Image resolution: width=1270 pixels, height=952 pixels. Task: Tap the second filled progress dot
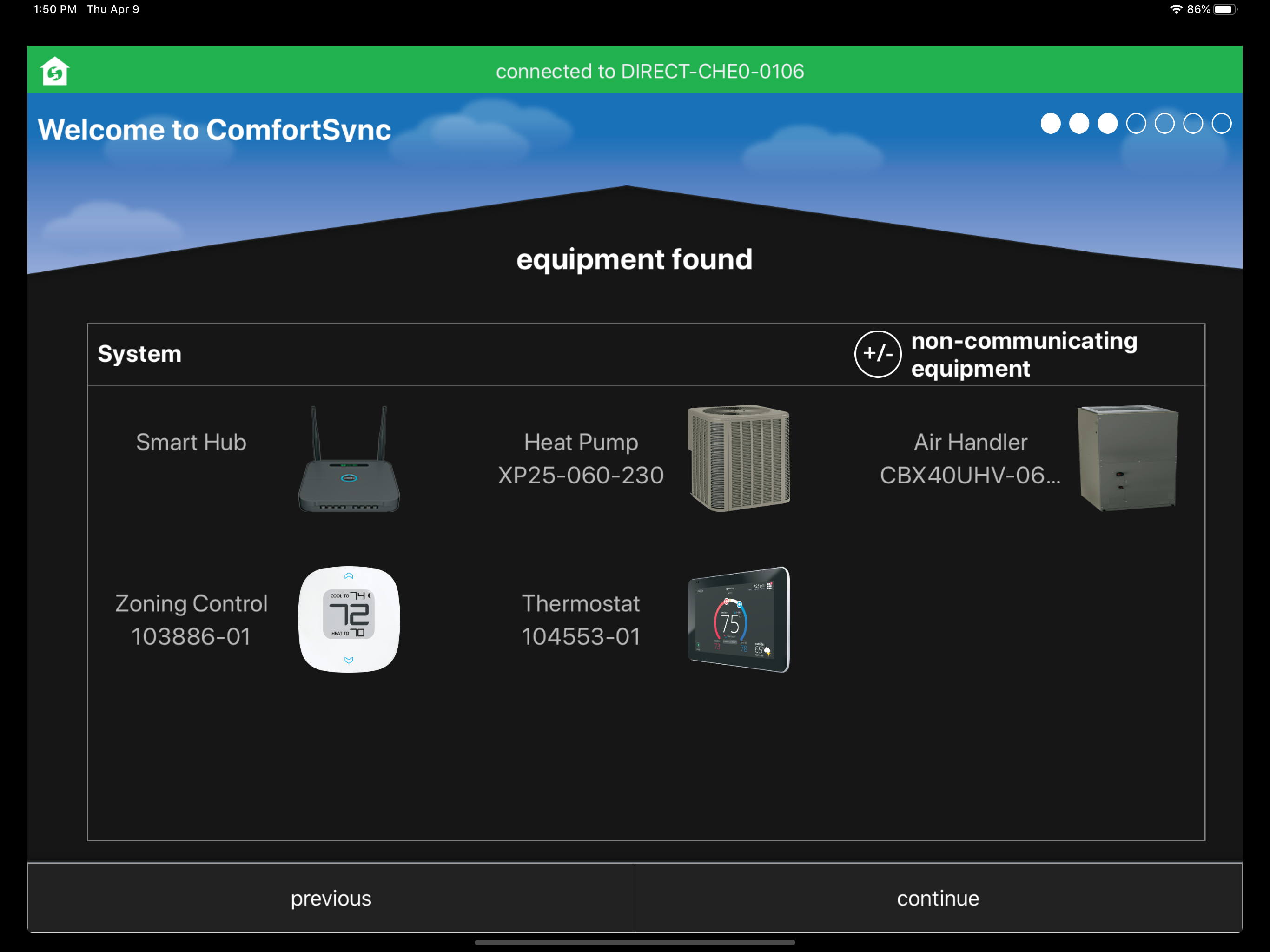[x=1079, y=124]
